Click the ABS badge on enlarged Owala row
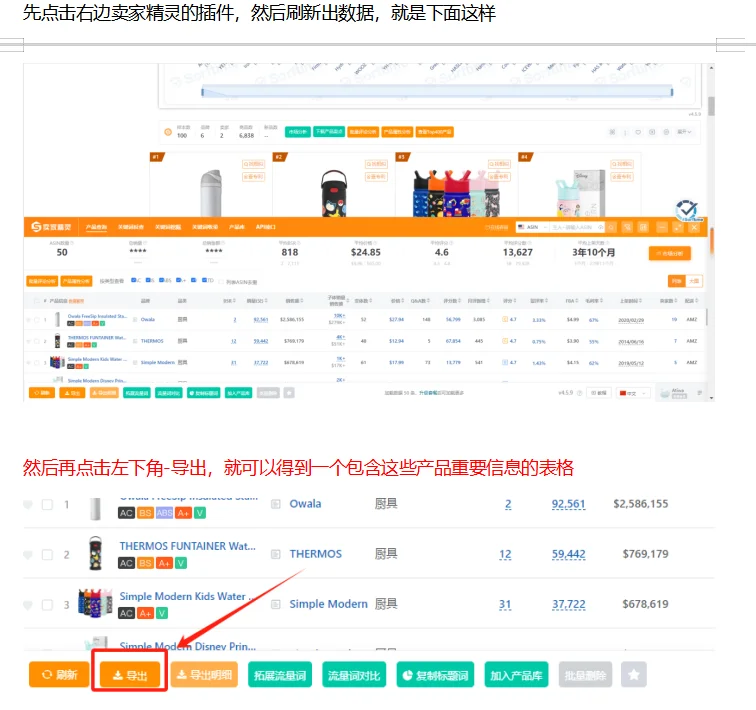 164,513
